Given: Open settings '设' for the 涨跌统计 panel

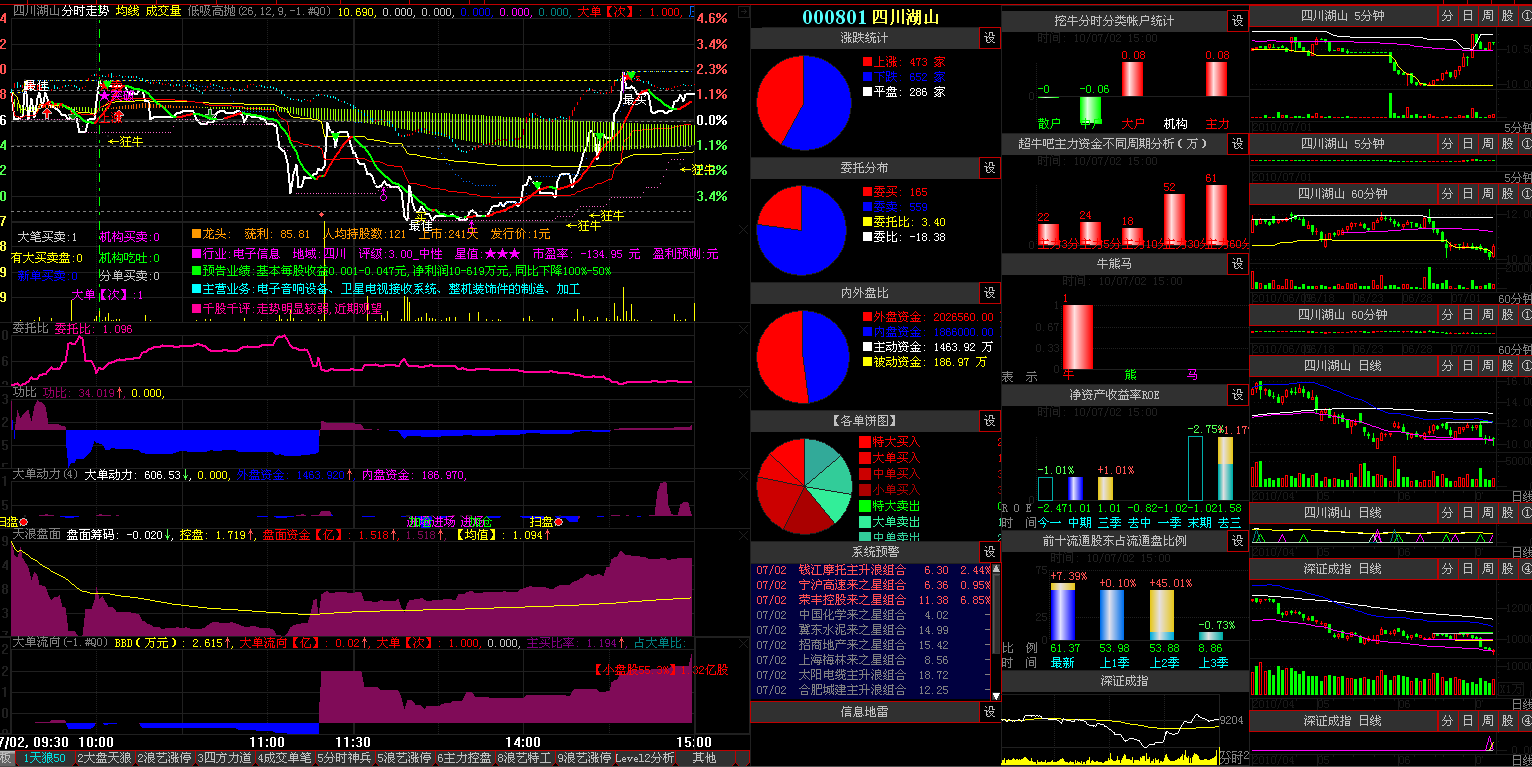Looking at the screenshot, I should 990,38.
